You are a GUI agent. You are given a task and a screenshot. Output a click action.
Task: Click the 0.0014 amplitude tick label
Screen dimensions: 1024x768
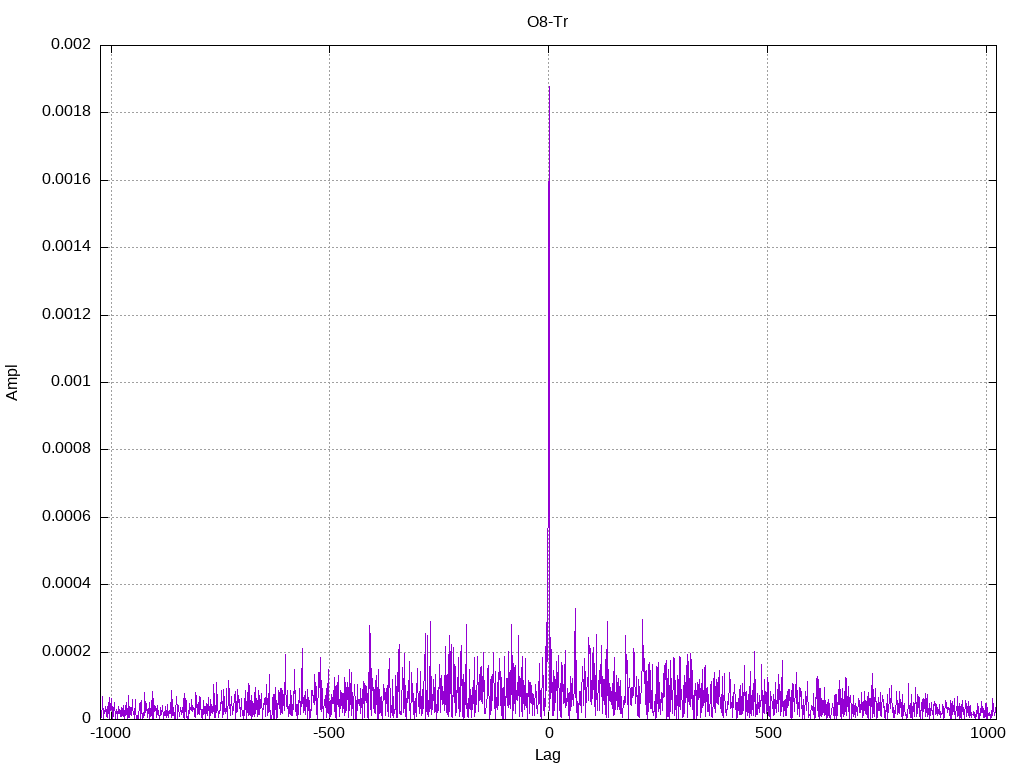click(x=66, y=247)
